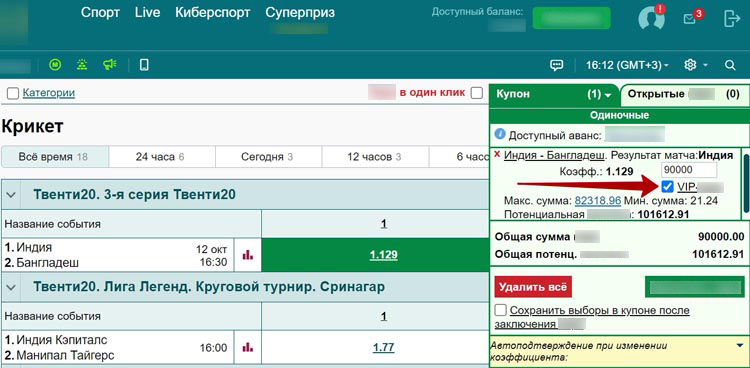Open the mobile phone version icon
Viewport: 750px width, 368px height.
tap(144, 65)
